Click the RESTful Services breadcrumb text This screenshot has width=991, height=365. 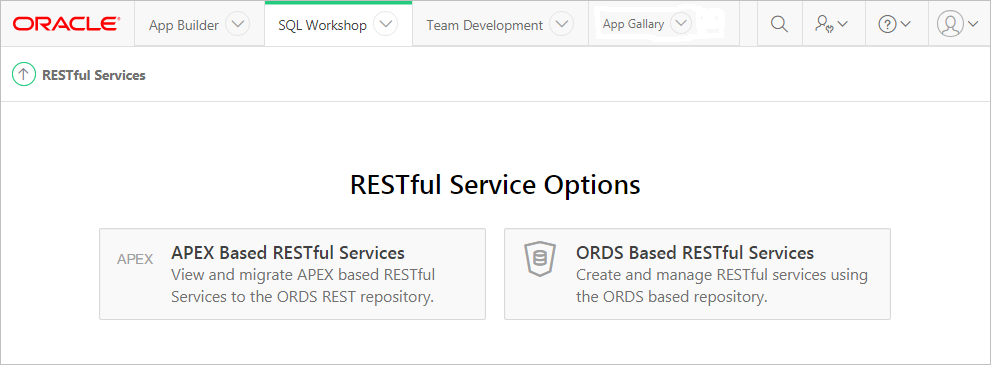[94, 75]
